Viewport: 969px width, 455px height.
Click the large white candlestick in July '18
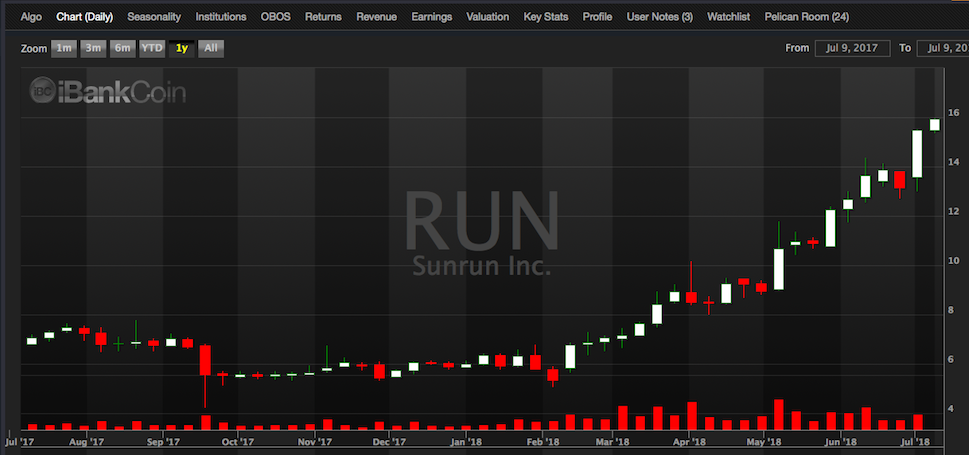[917, 153]
